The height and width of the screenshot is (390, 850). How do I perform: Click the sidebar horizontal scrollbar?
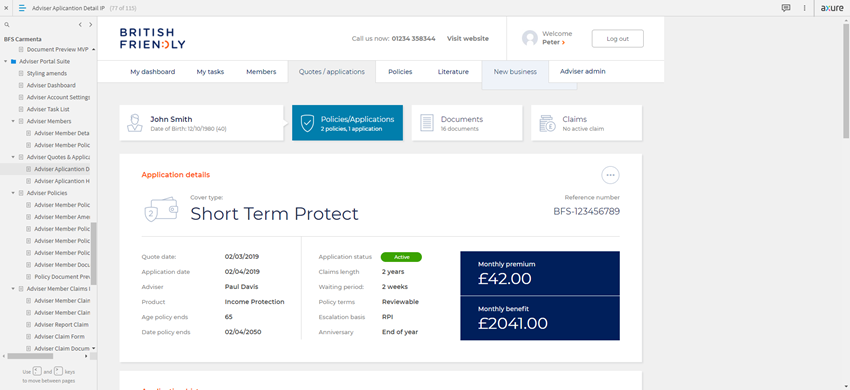coord(30,356)
